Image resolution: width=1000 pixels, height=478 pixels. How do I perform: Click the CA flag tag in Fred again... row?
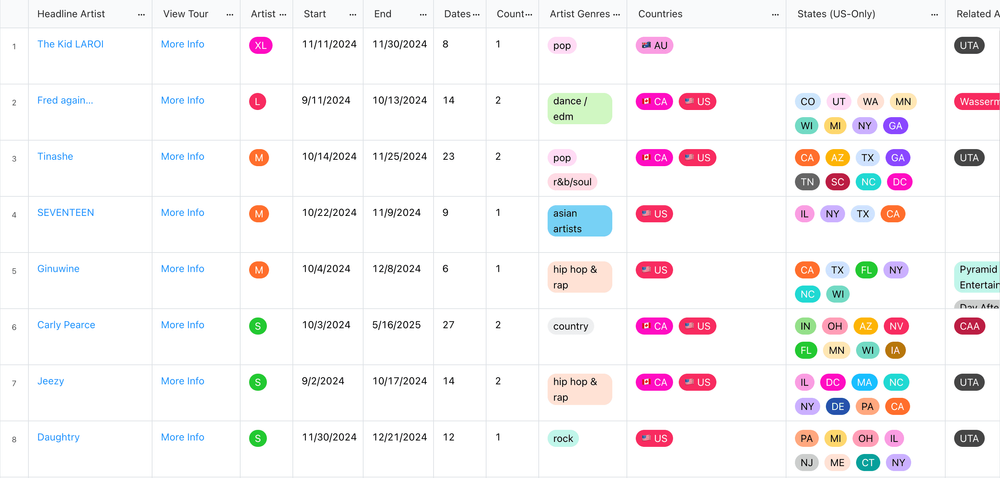(x=654, y=101)
